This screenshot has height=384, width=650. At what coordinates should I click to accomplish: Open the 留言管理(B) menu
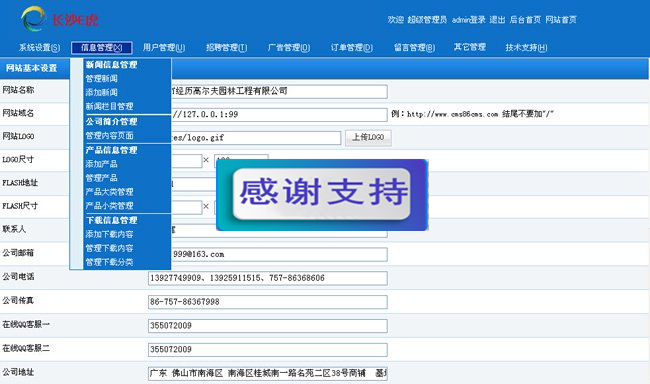pyautogui.click(x=414, y=48)
